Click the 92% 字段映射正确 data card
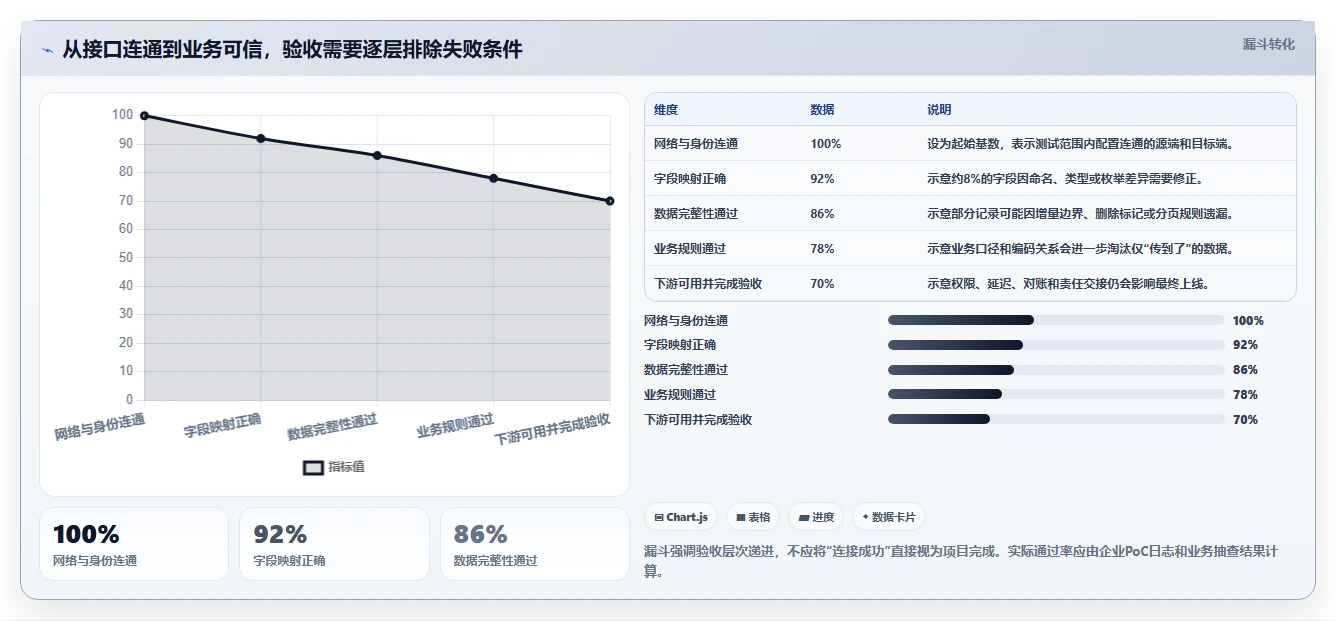Image resolution: width=1336 pixels, height=621 pixels. (334, 544)
